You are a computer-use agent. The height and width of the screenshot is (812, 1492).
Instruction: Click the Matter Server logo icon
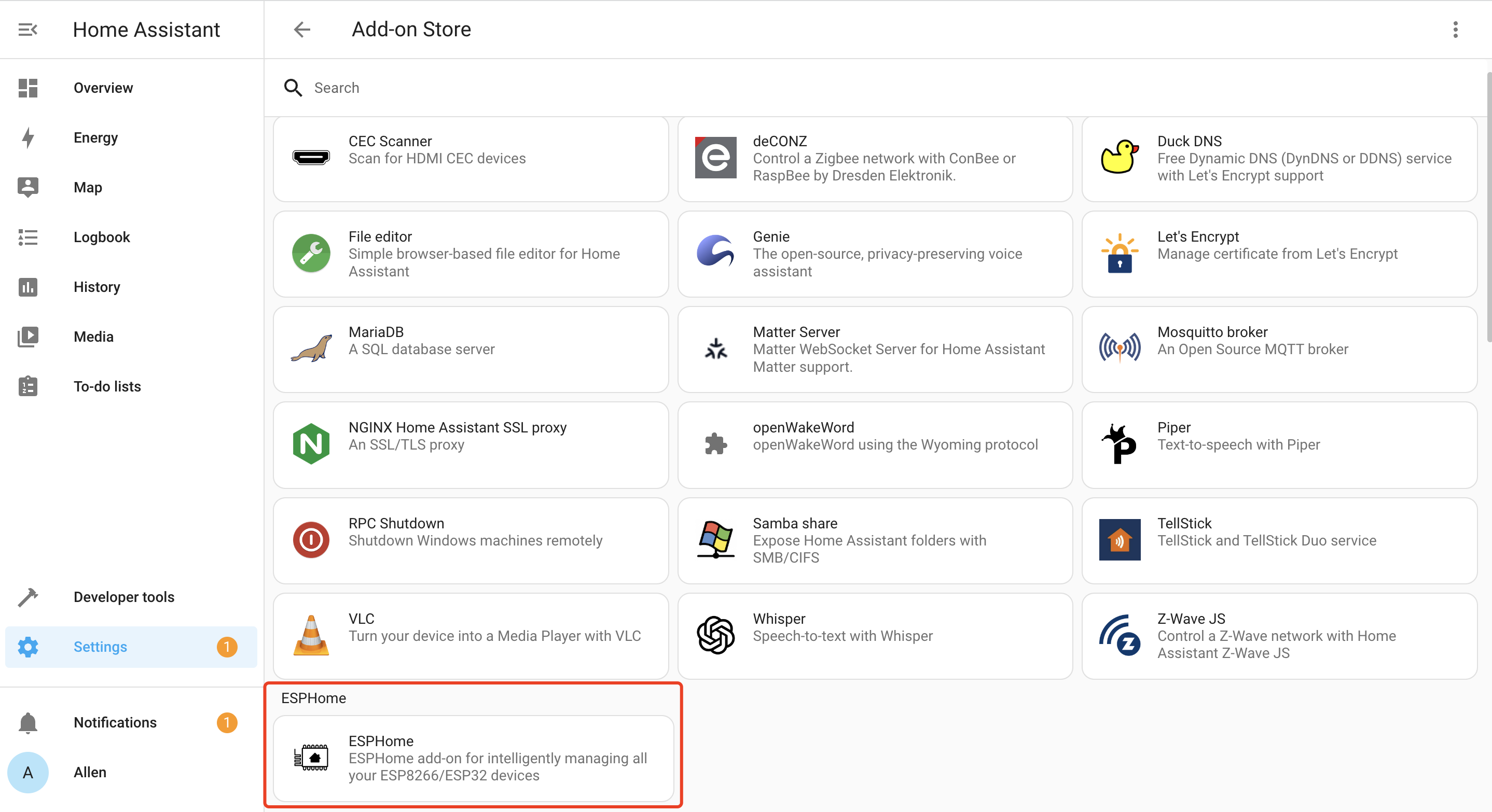coord(715,348)
